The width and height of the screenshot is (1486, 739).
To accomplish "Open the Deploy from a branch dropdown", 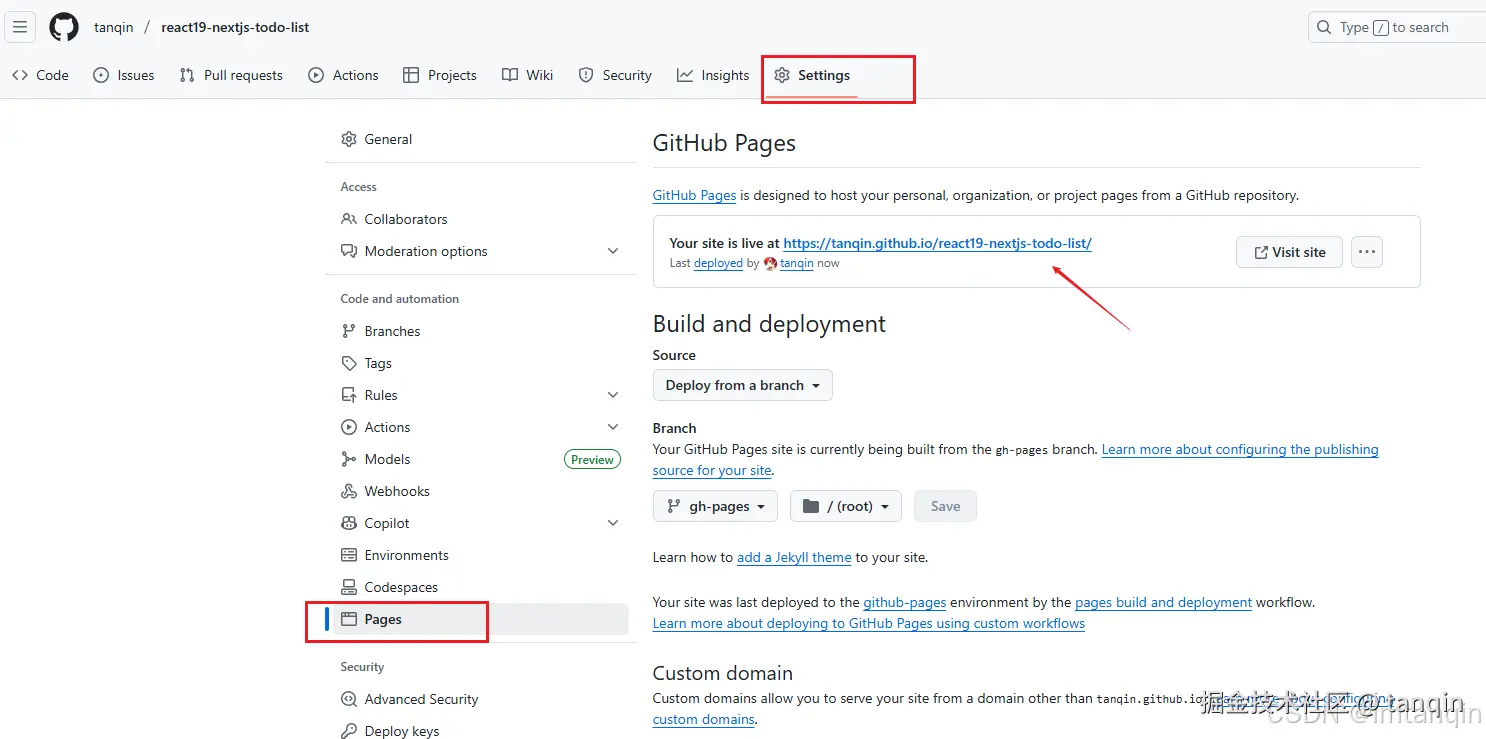I will [743, 385].
